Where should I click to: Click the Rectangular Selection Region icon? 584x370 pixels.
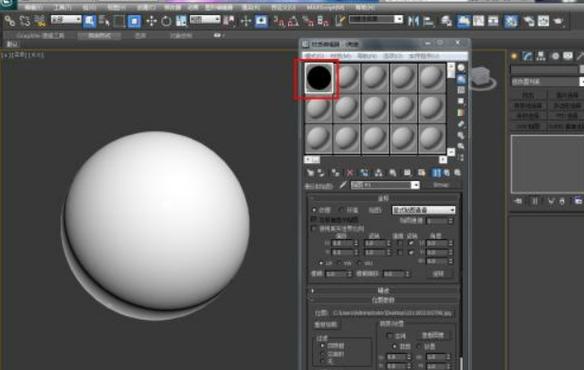pos(119,21)
